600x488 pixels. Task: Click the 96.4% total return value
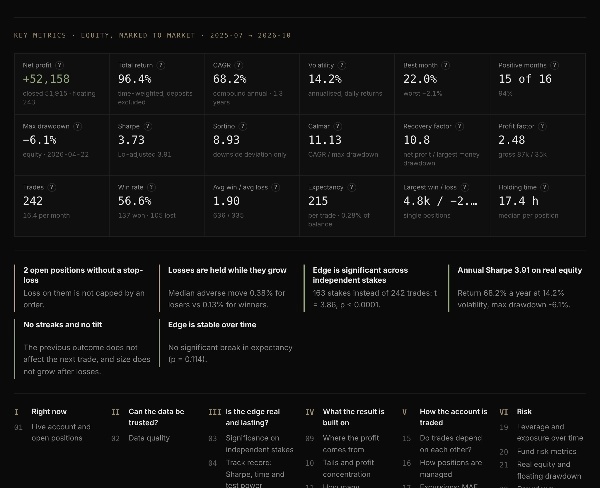pos(134,79)
